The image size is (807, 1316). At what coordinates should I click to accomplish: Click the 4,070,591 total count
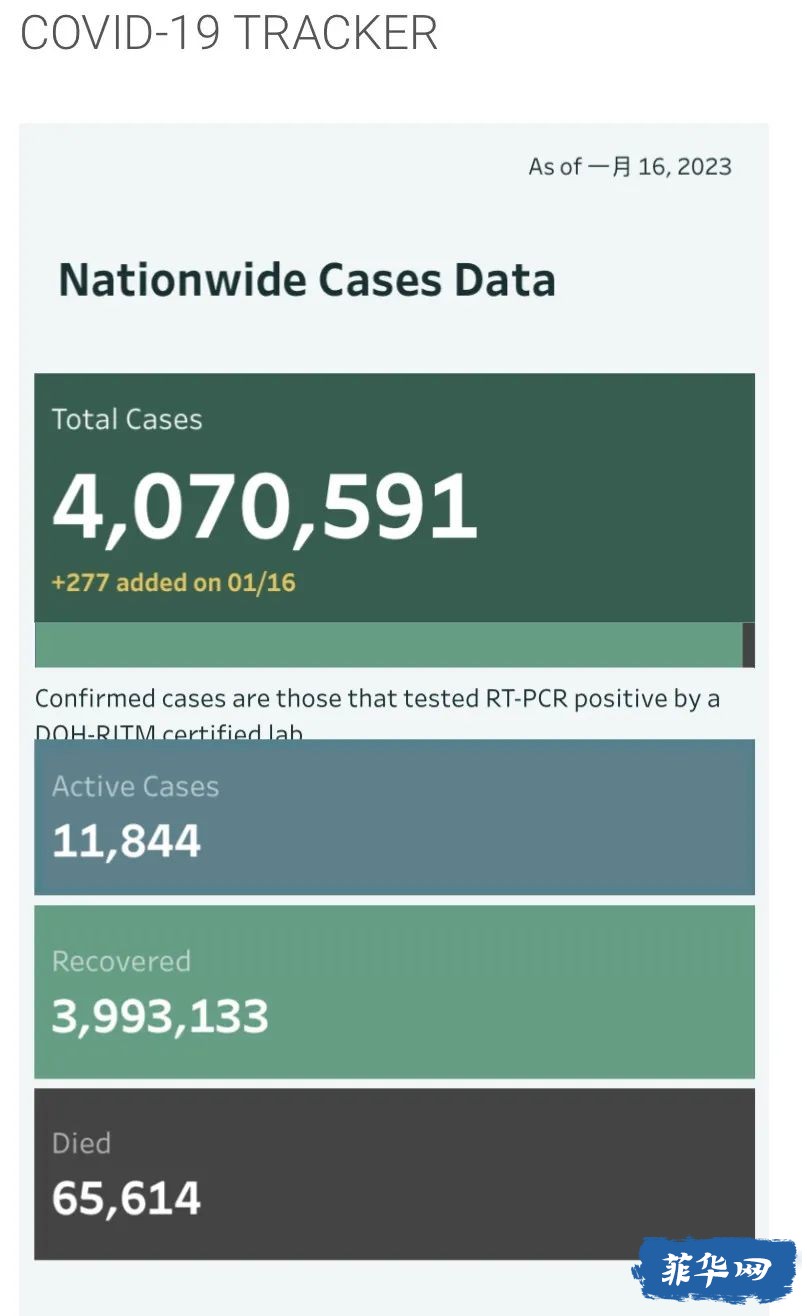pos(265,507)
